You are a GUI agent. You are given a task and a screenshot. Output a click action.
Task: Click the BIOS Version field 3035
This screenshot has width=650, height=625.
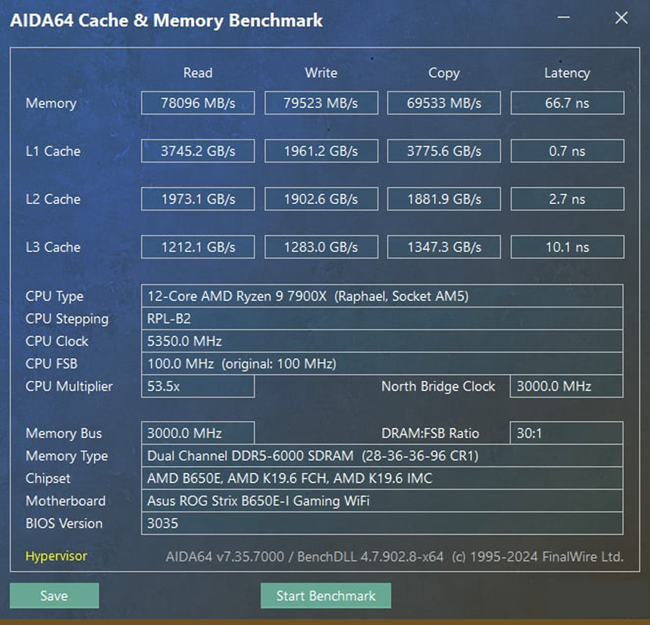pyautogui.click(x=382, y=523)
